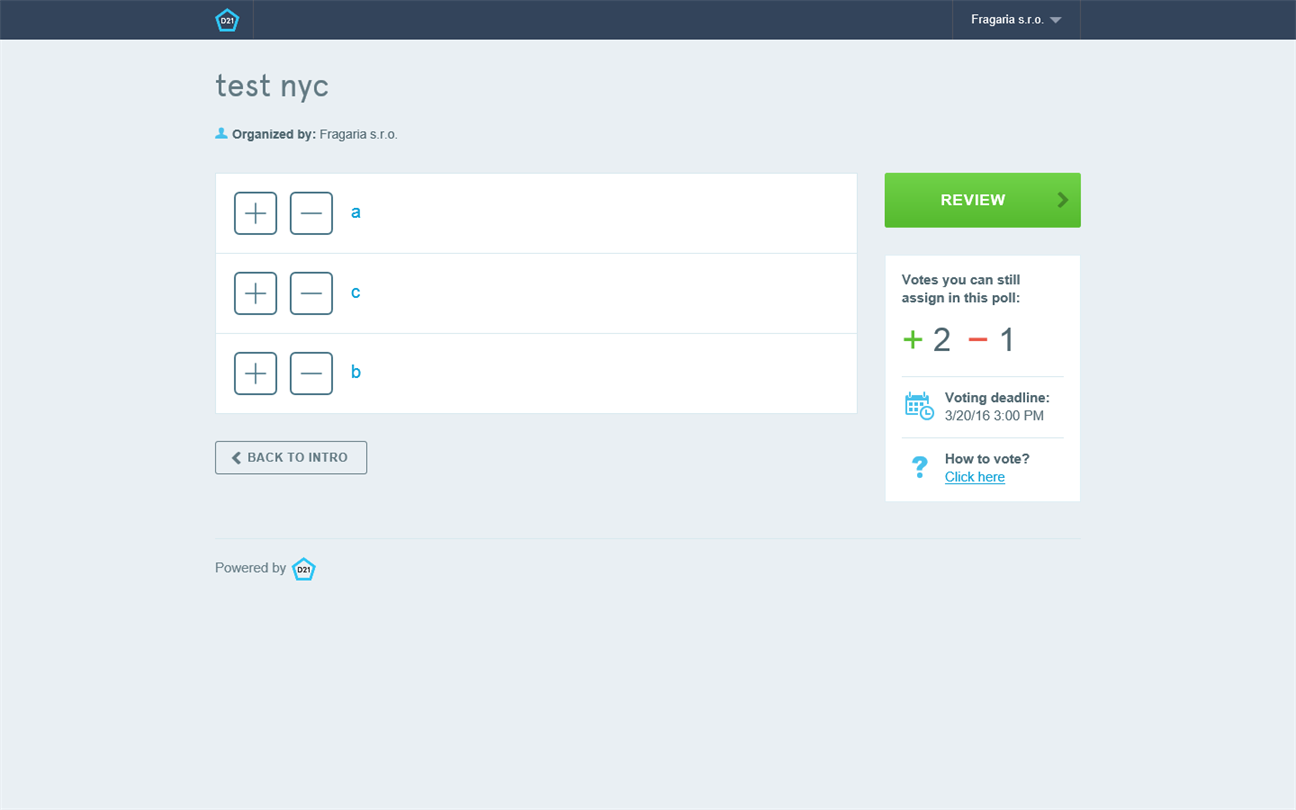Click the question mark help icon
This screenshot has width=1296, height=810.
coord(919,467)
